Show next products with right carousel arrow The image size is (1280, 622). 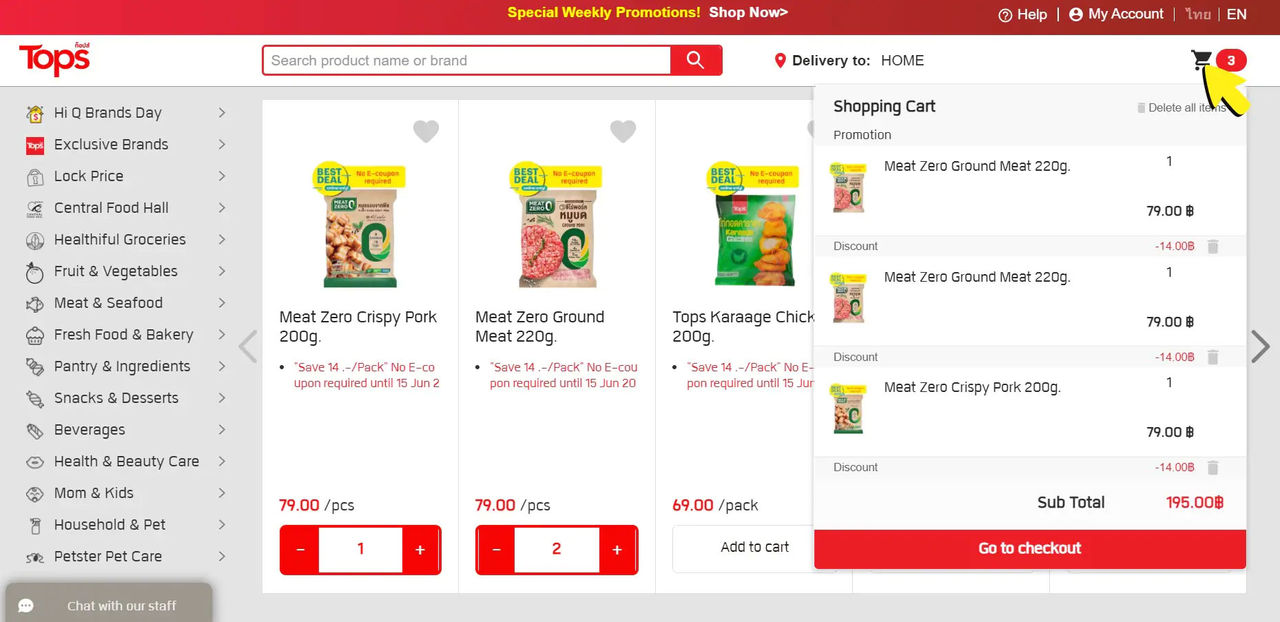click(x=1260, y=347)
